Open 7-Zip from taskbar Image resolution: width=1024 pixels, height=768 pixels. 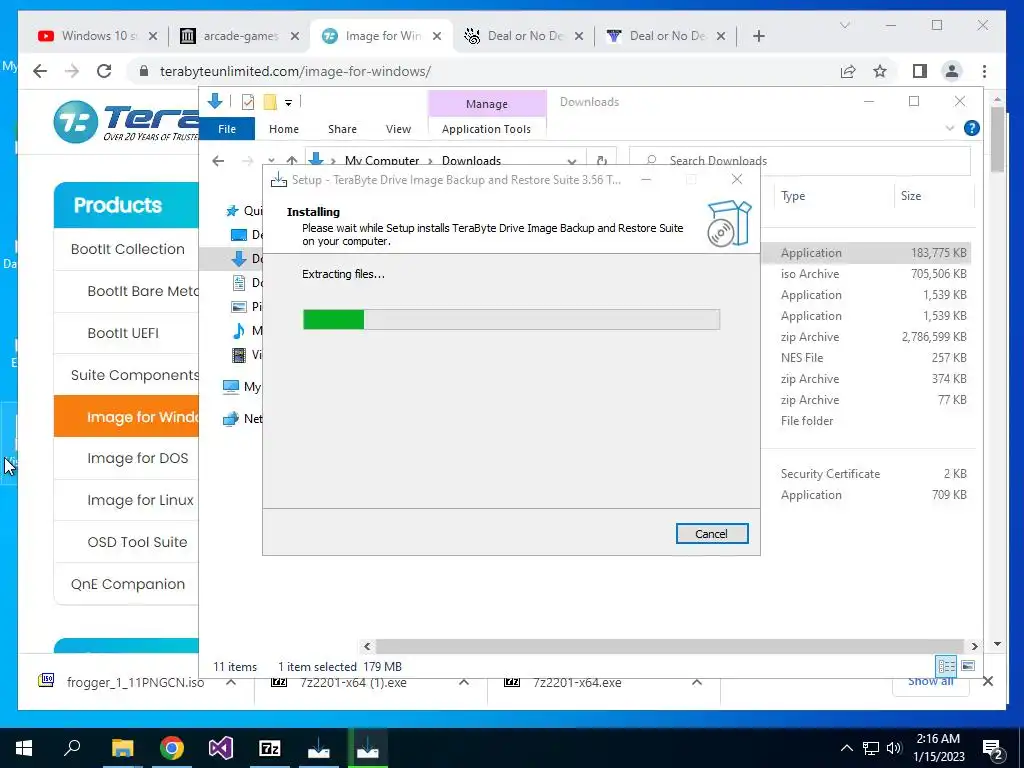tap(270, 748)
